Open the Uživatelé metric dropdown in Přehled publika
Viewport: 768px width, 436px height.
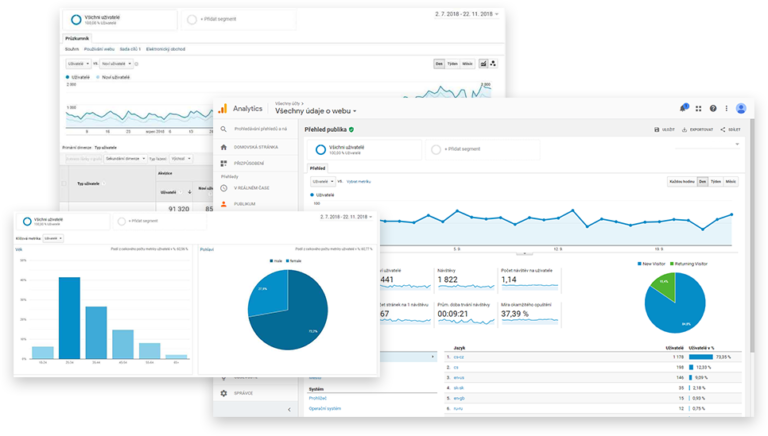(323, 181)
